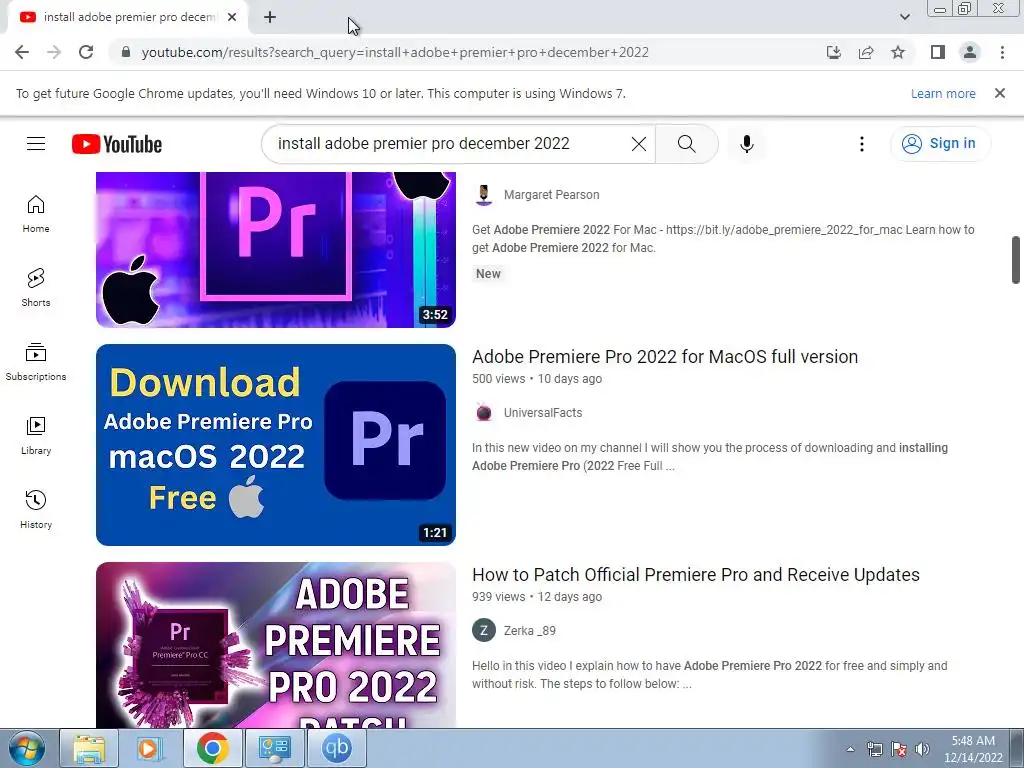Image resolution: width=1024 pixels, height=768 pixels.
Task: Click the 939 views • 12 days ago text
Action: (x=537, y=597)
